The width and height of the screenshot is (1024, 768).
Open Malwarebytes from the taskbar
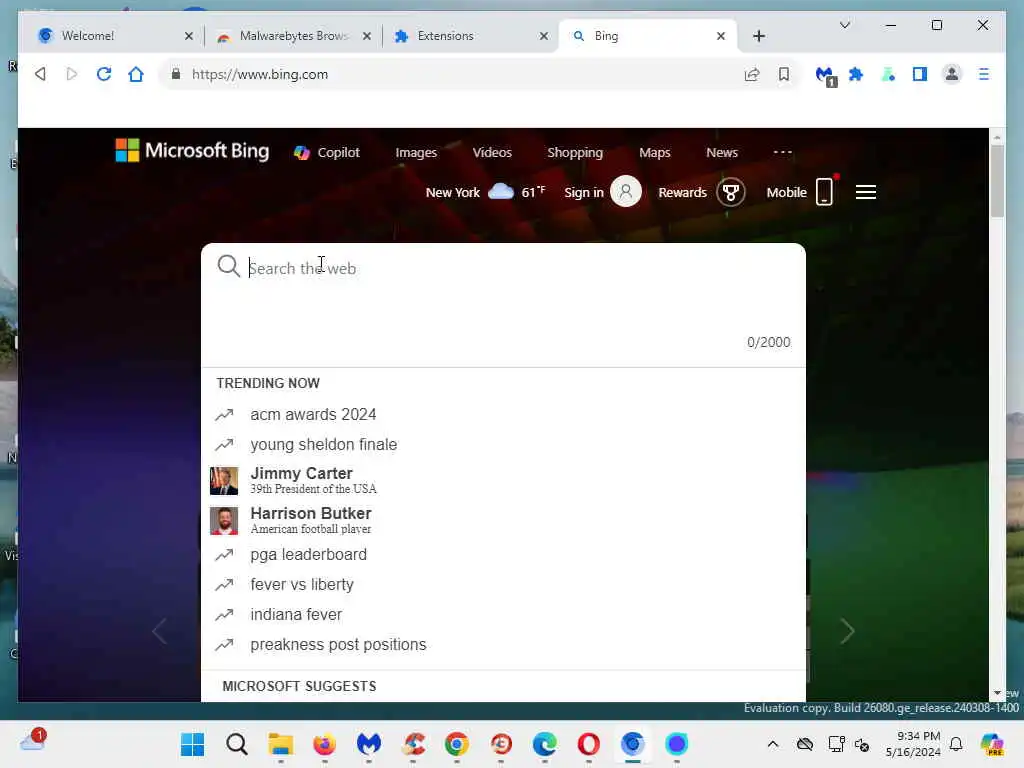point(369,744)
